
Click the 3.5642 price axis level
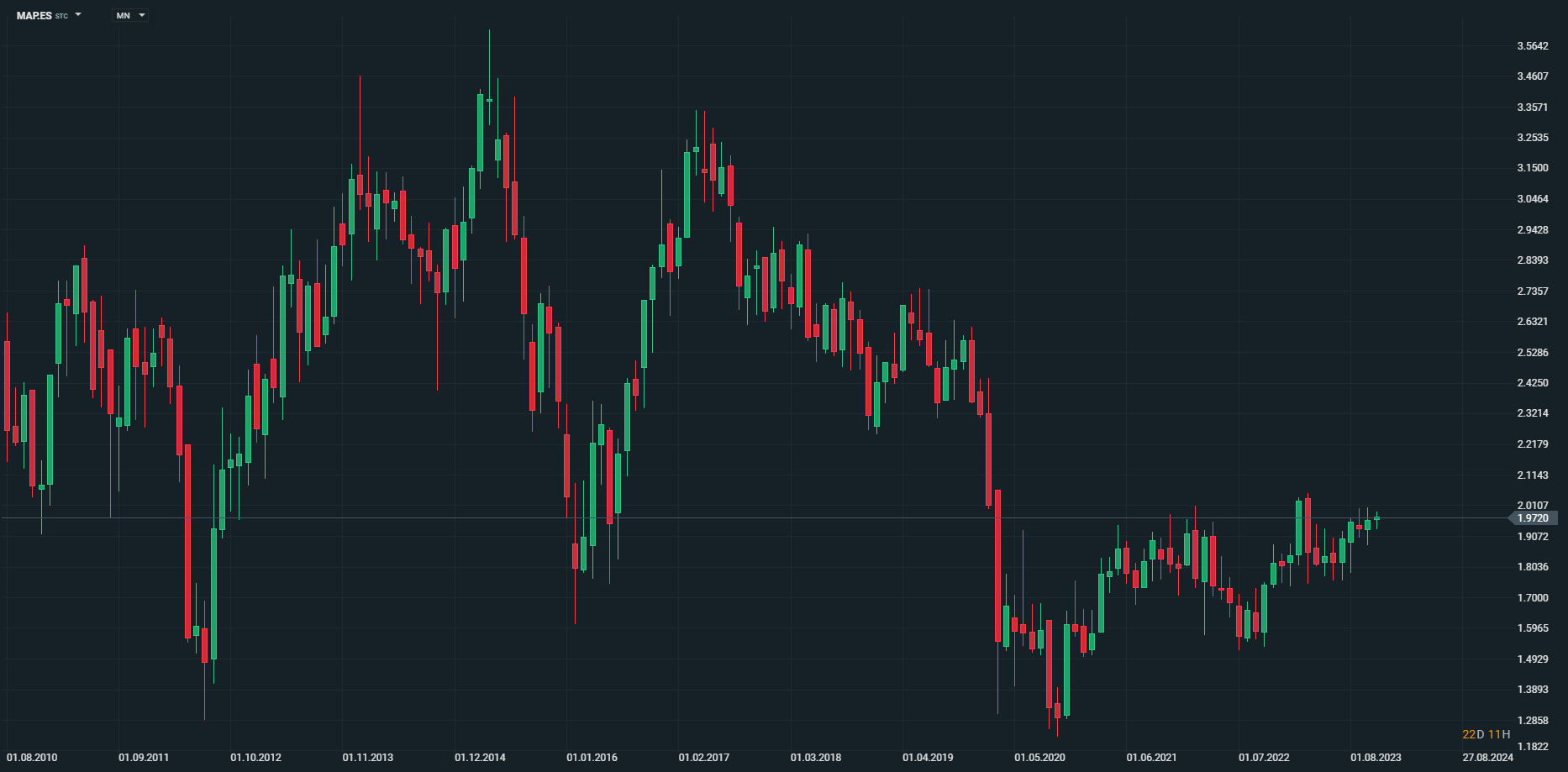pyautogui.click(x=1532, y=46)
